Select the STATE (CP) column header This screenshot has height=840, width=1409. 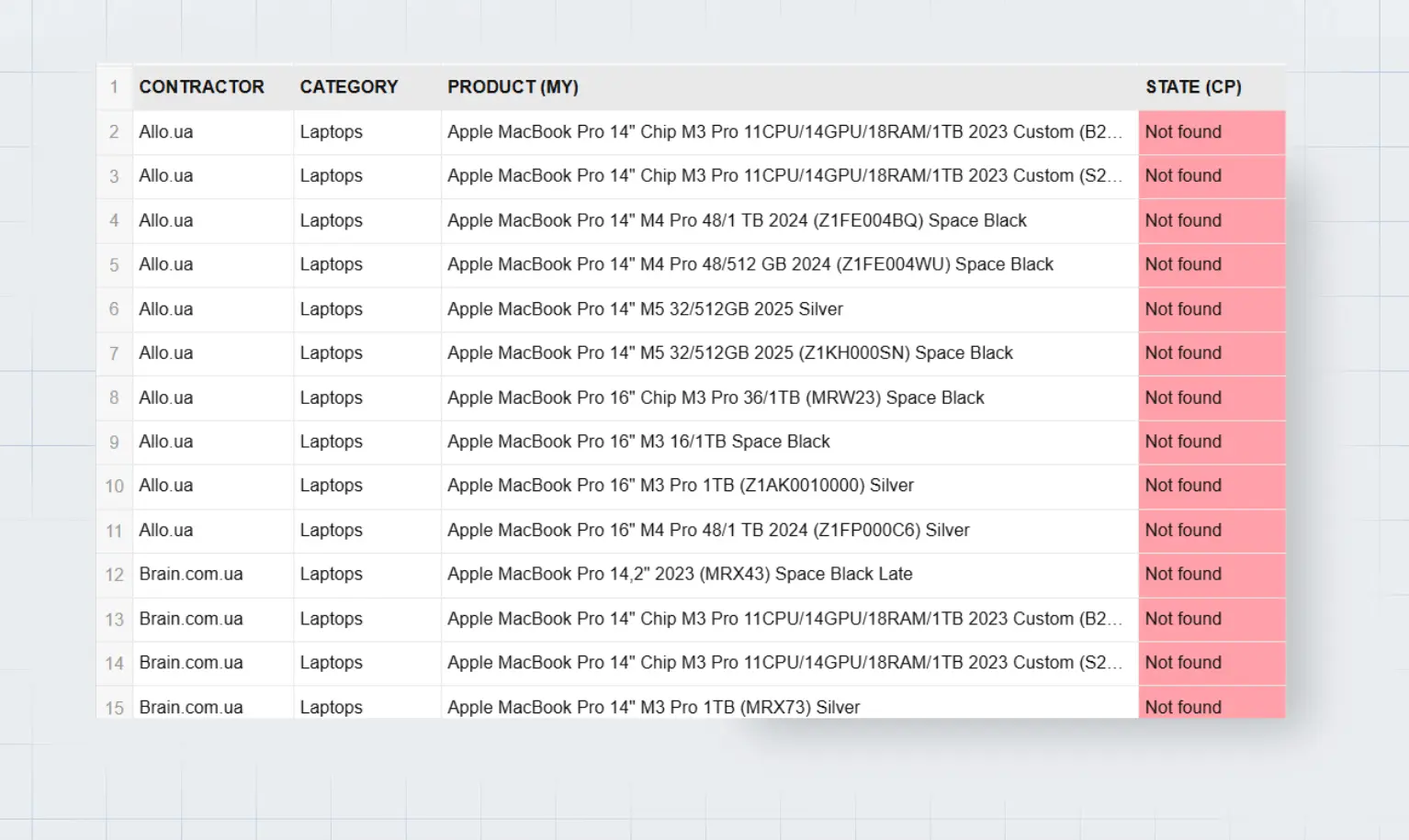pos(1194,87)
